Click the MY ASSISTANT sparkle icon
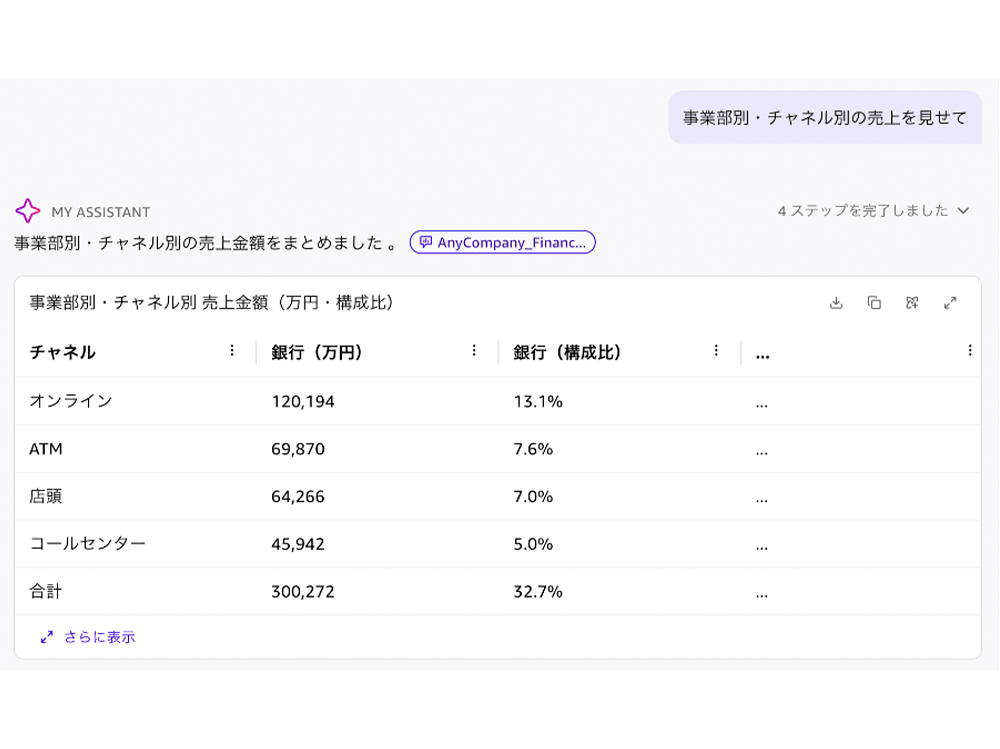The height and width of the screenshot is (749, 1000). [27, 211]
